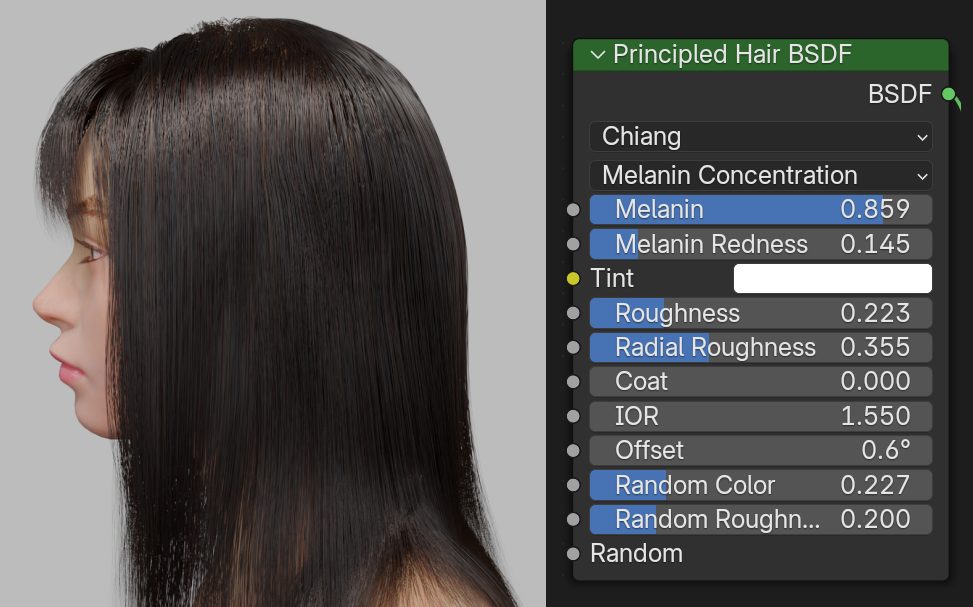Click the IOR input socket

pyautogui.click(x=573, y=416)
